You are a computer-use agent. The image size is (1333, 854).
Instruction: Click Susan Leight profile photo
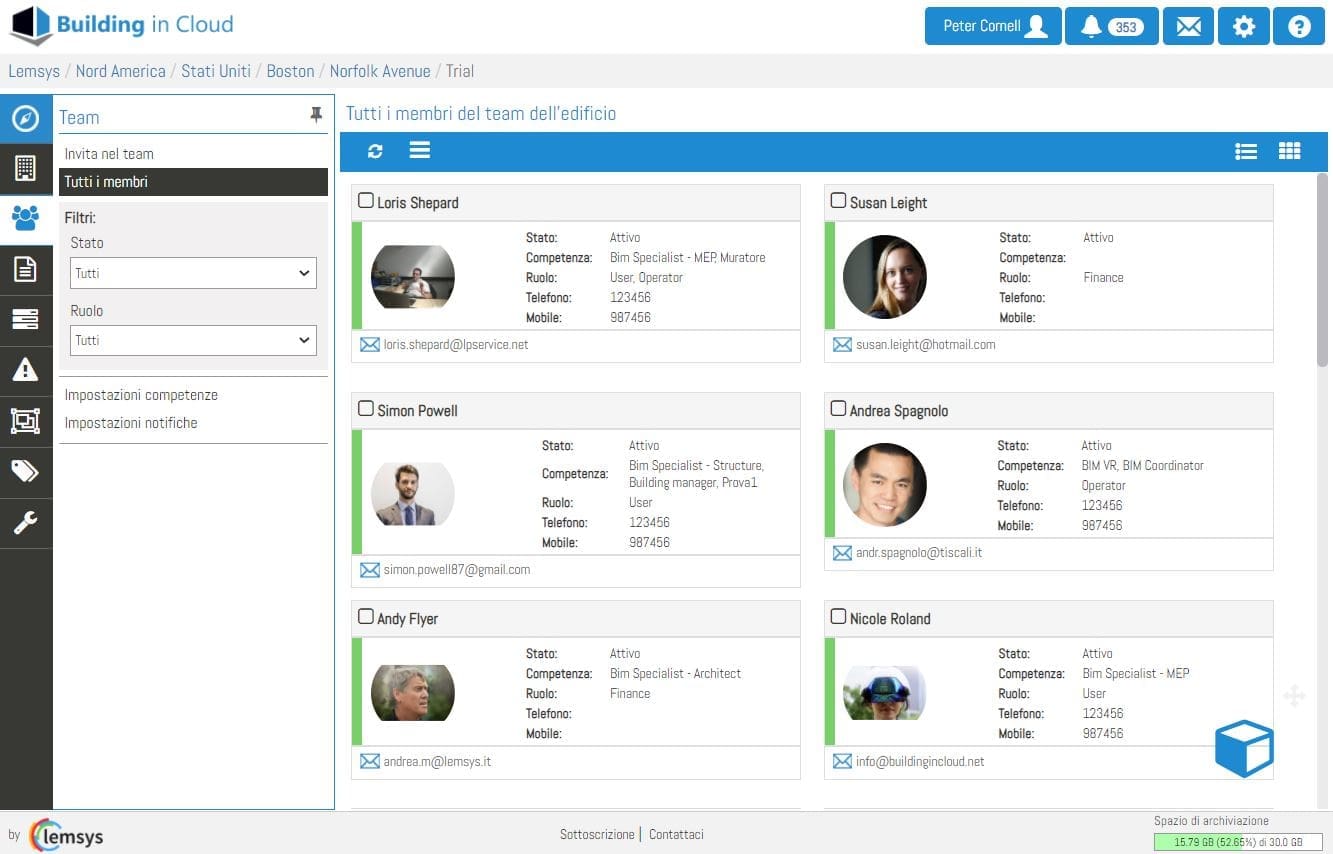(885, 277)
